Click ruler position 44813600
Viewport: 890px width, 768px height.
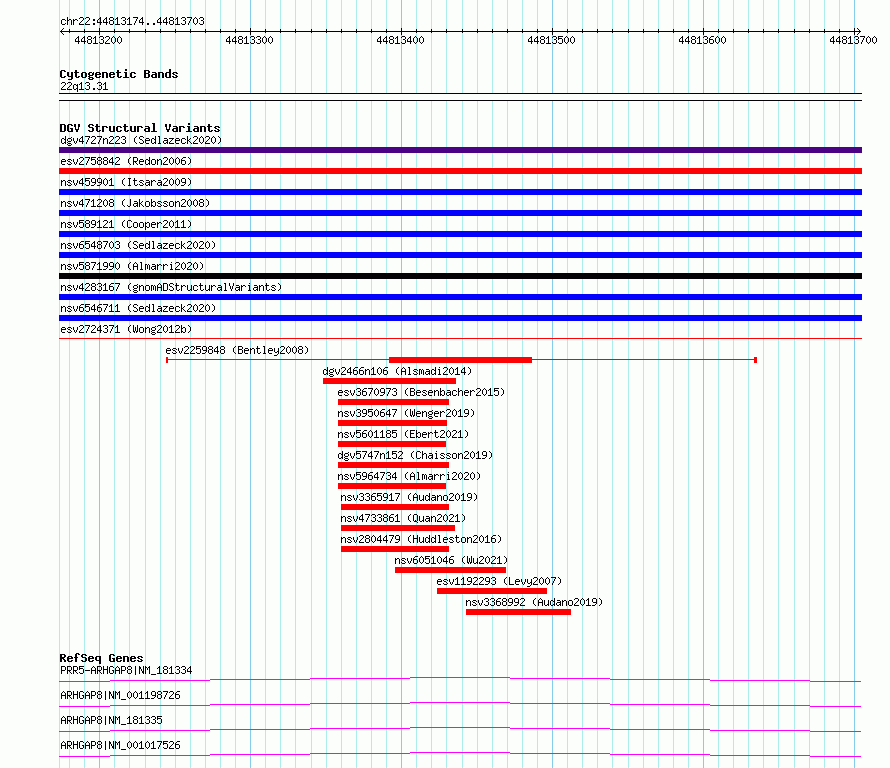702,40
